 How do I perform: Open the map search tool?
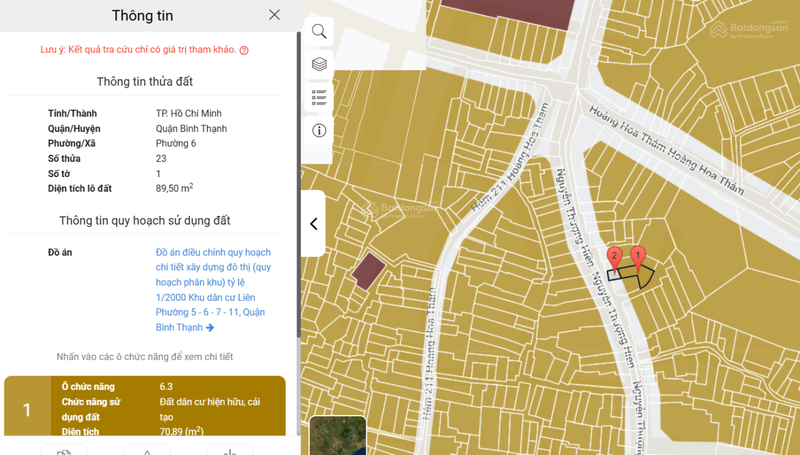pos(319,31)
